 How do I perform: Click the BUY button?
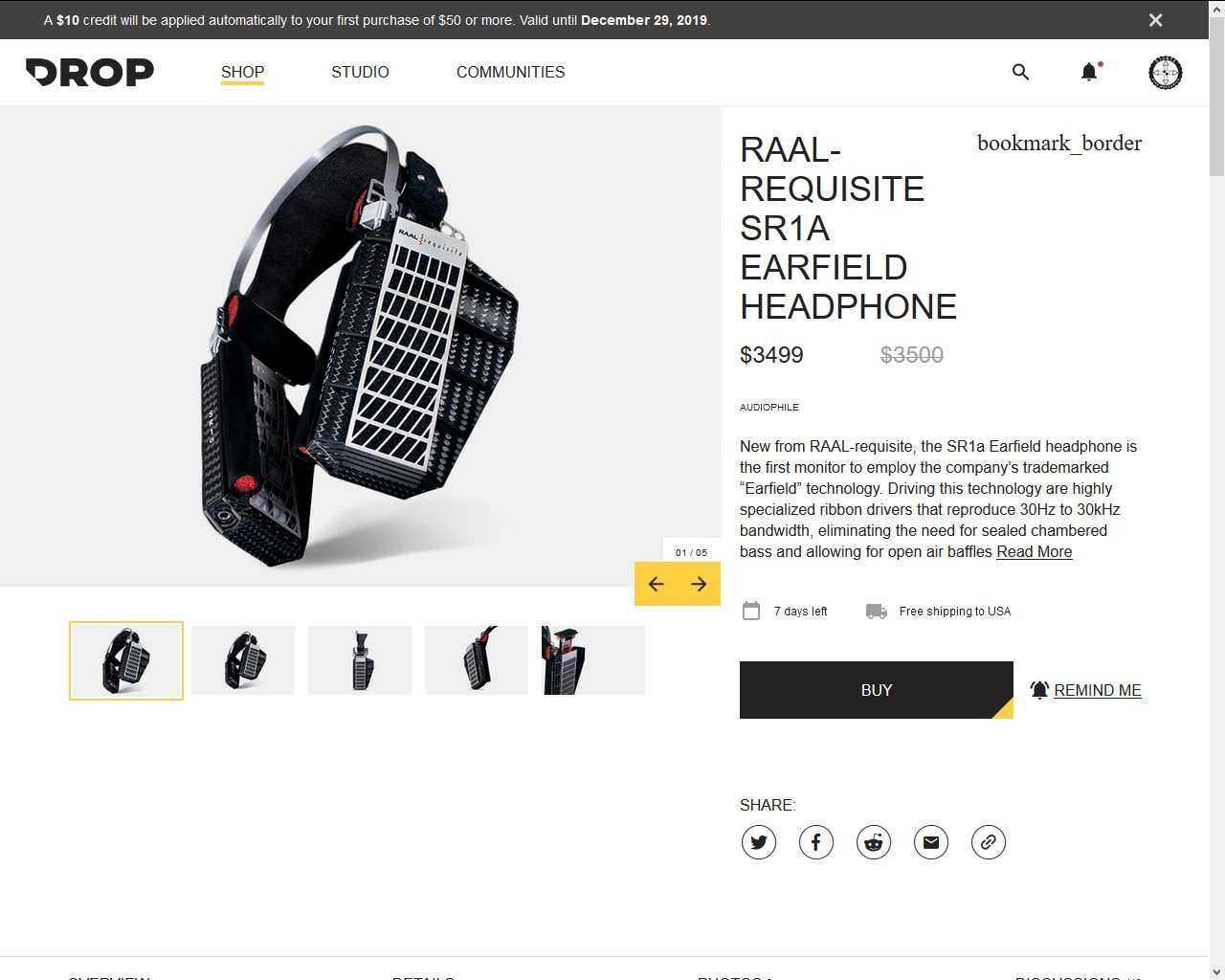877,690
